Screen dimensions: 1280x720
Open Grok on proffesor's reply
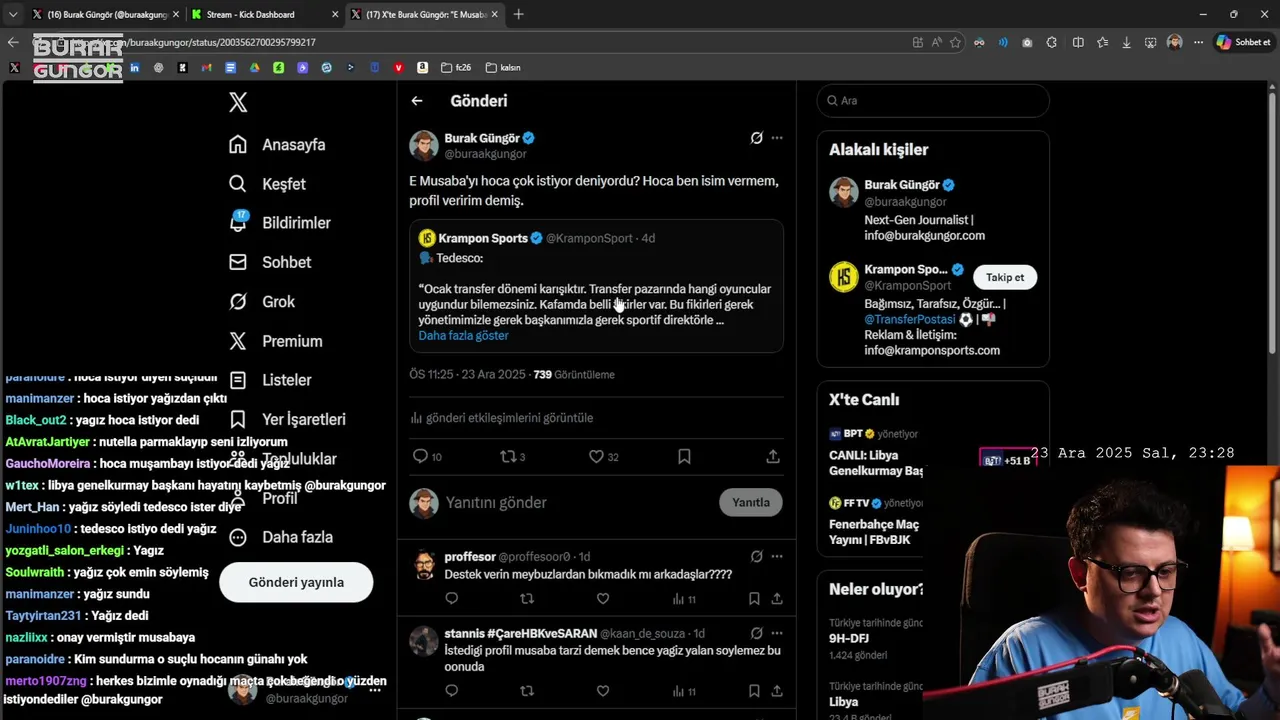click(x=757, y=556)
